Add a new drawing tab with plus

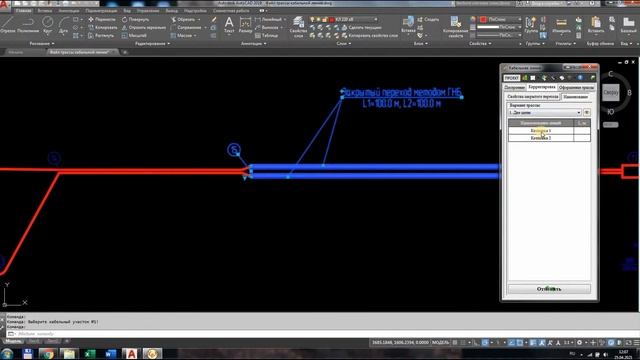click(x=125, y=52)
